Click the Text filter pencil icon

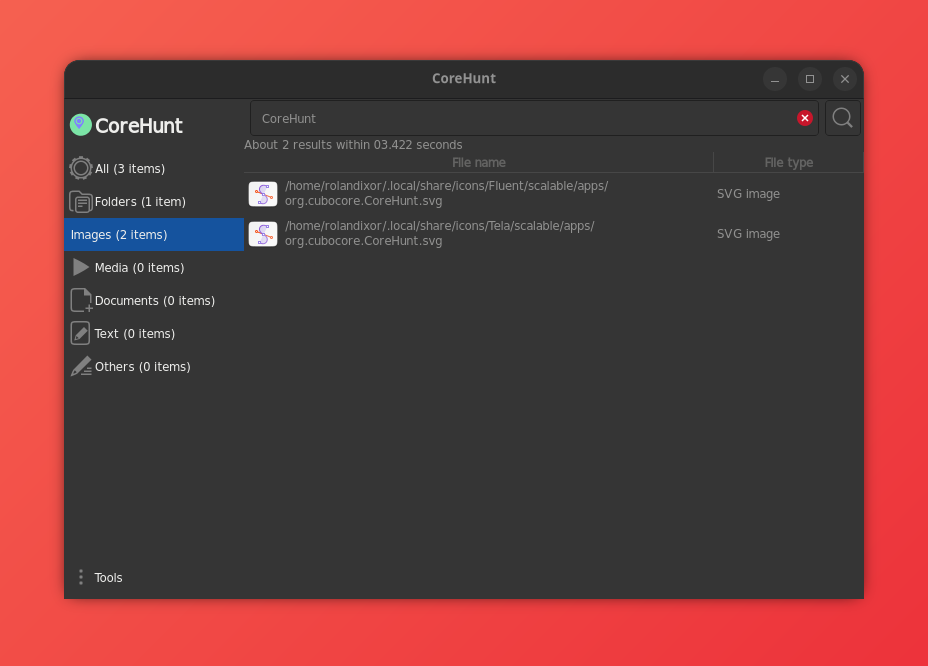point(81,333)
